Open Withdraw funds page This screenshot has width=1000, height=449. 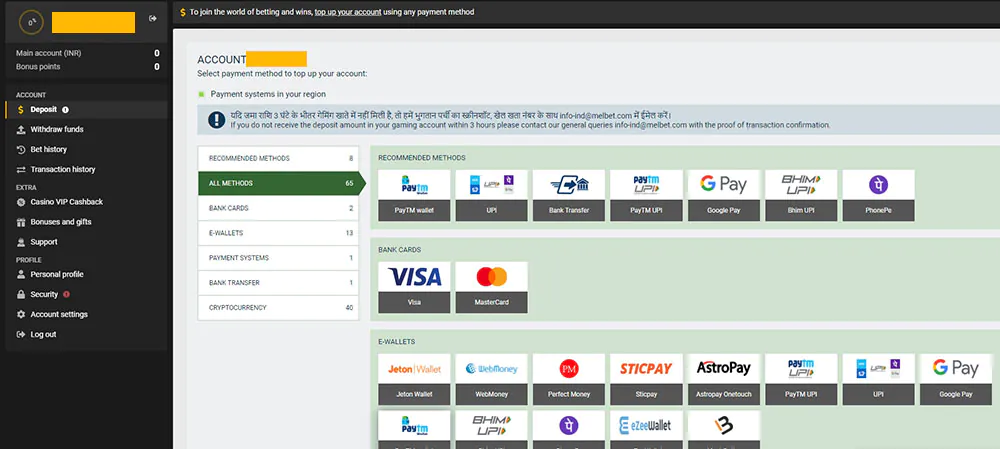57,129
